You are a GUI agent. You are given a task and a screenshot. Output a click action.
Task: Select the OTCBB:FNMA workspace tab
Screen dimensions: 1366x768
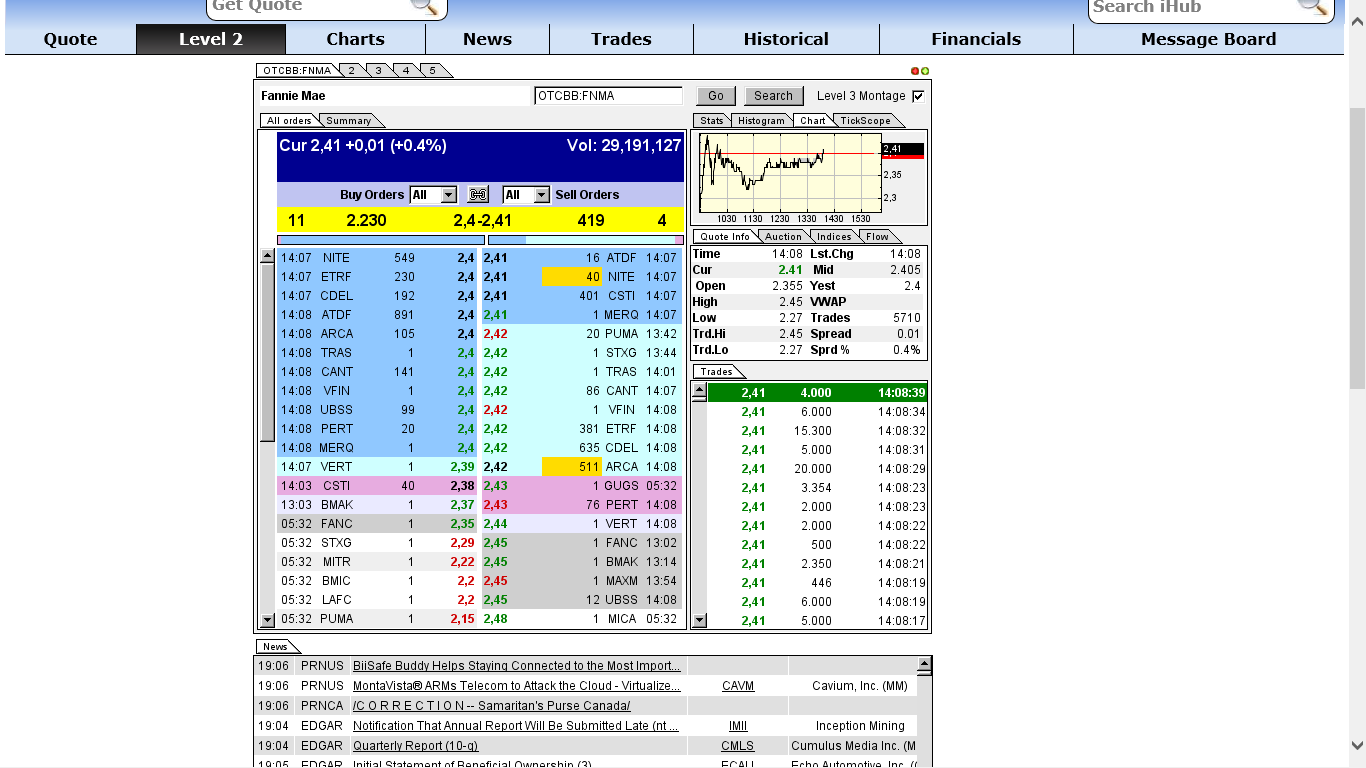(297, 71)
